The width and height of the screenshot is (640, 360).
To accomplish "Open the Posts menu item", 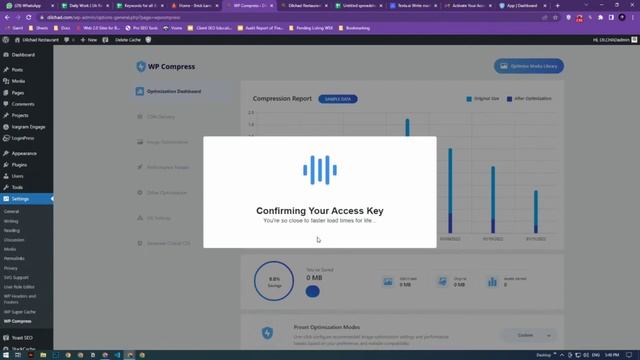I will point(17,70).
